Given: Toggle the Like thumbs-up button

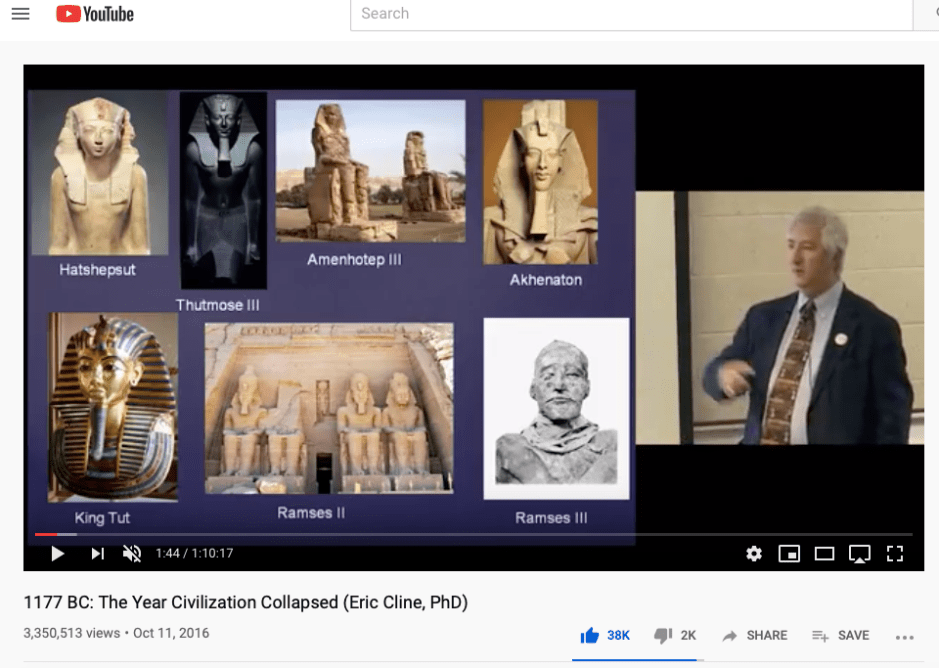Looking at the screenshot, I should tap(590, 635).
